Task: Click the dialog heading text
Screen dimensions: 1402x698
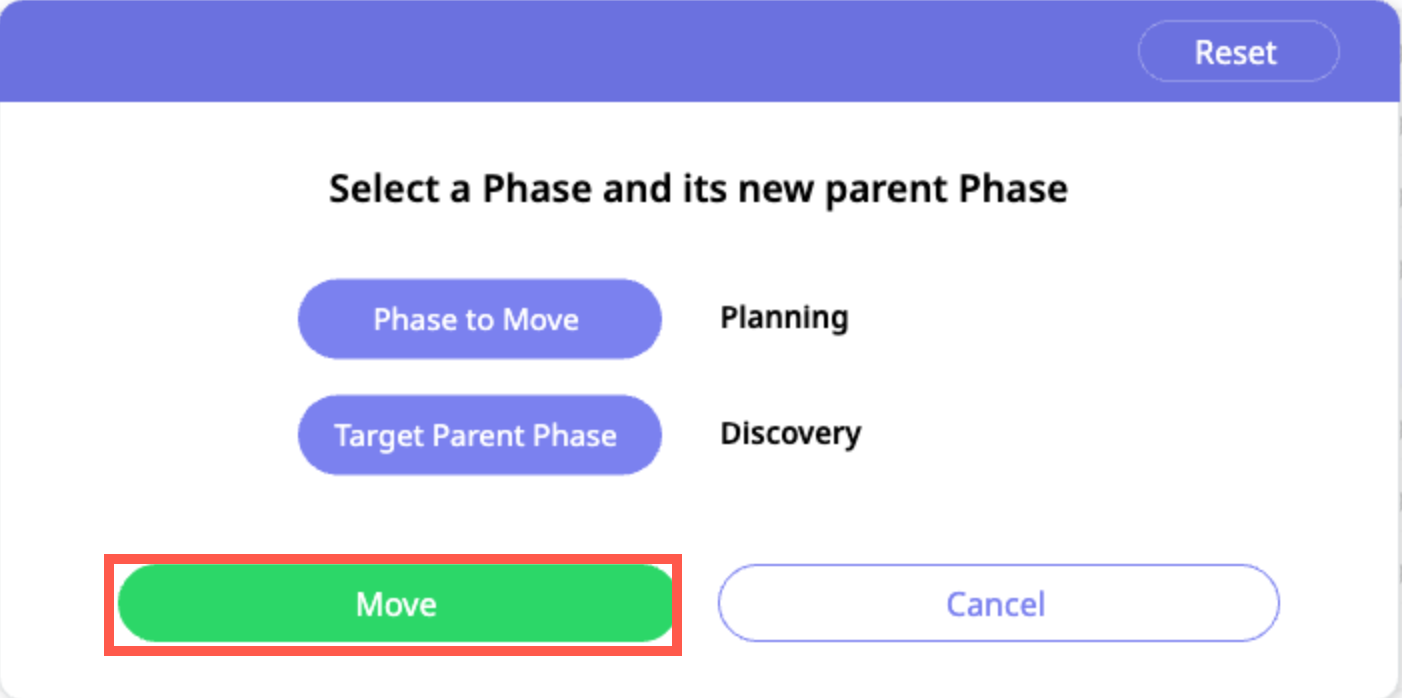Action: coord(698,188)
